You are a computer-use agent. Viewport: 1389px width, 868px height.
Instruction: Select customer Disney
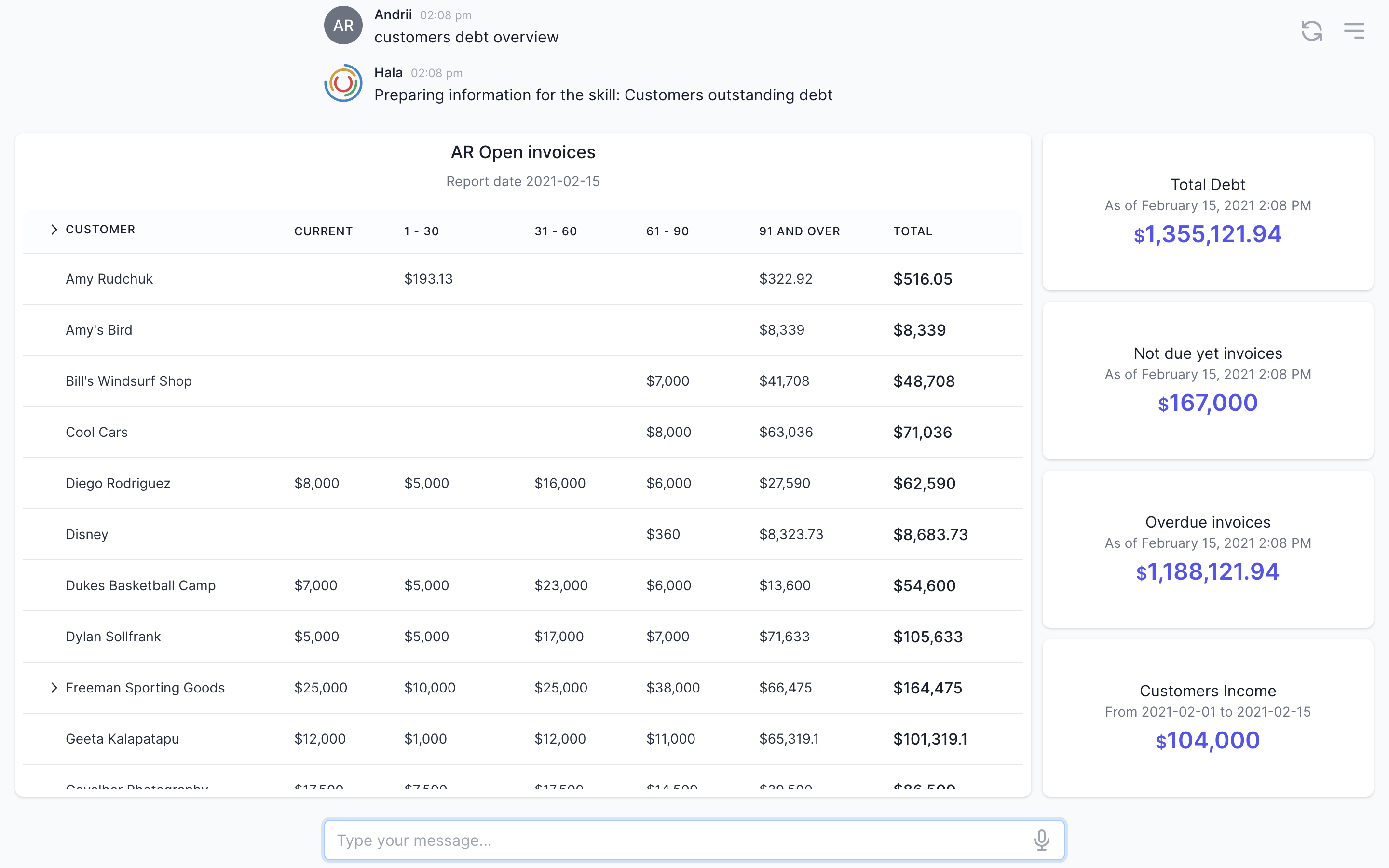click(x=87, y=534)
